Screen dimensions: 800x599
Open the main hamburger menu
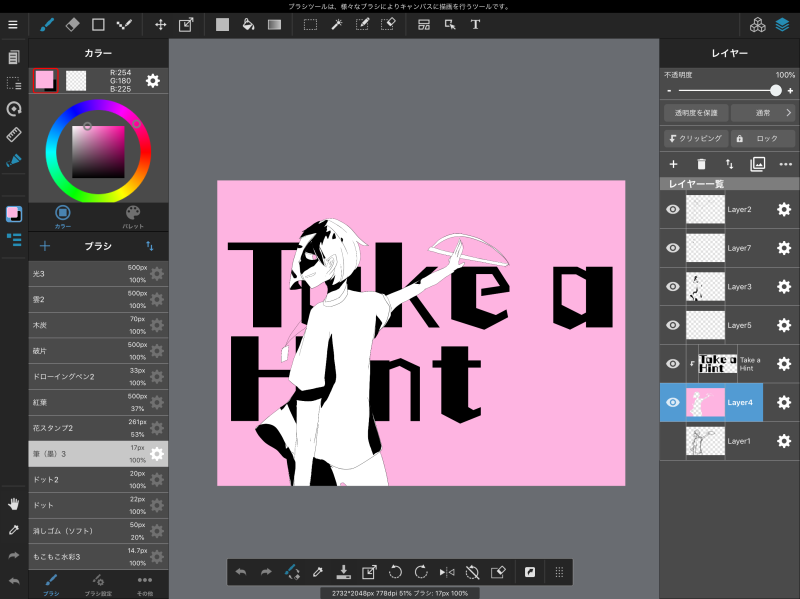click(13, 24)
